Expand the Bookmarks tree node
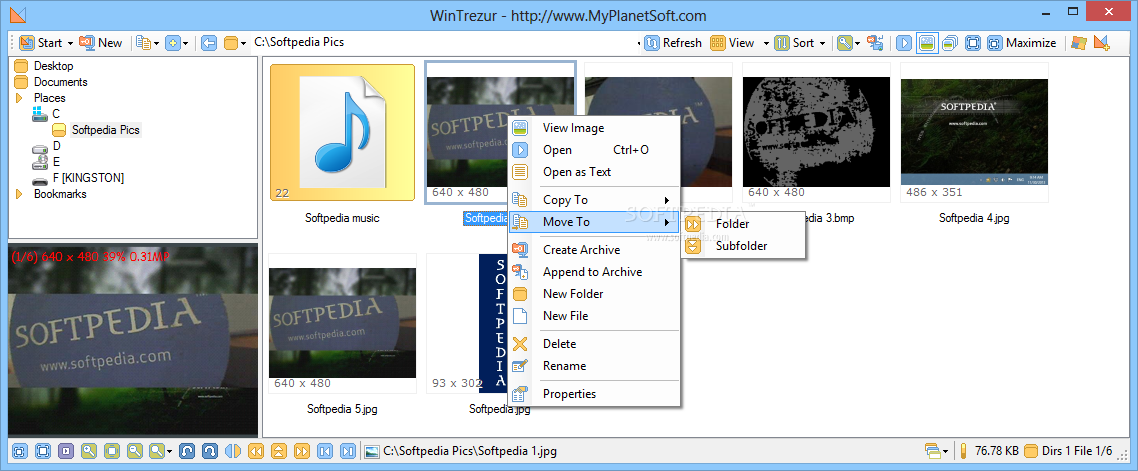 (19, 194)
